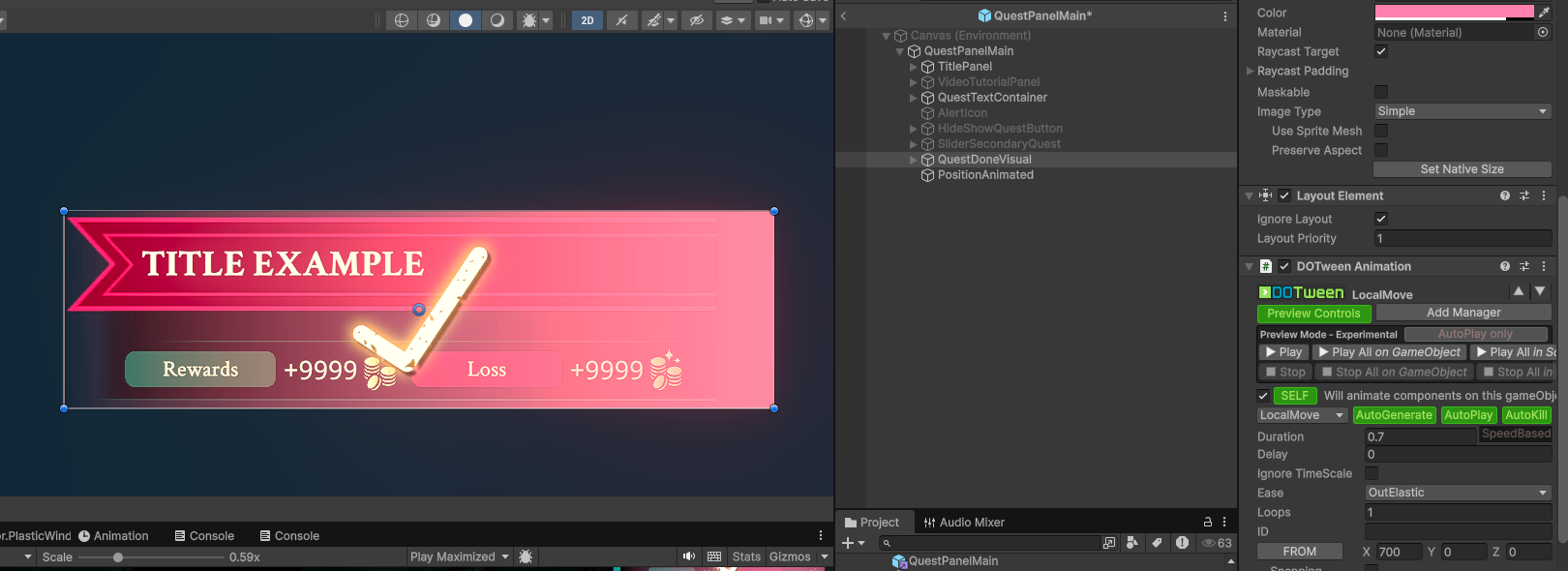The width and height of the screenshot is (1568, 571).
Task: Open the Animation tab
Action: pyautogui.click(x=114, y=536)
